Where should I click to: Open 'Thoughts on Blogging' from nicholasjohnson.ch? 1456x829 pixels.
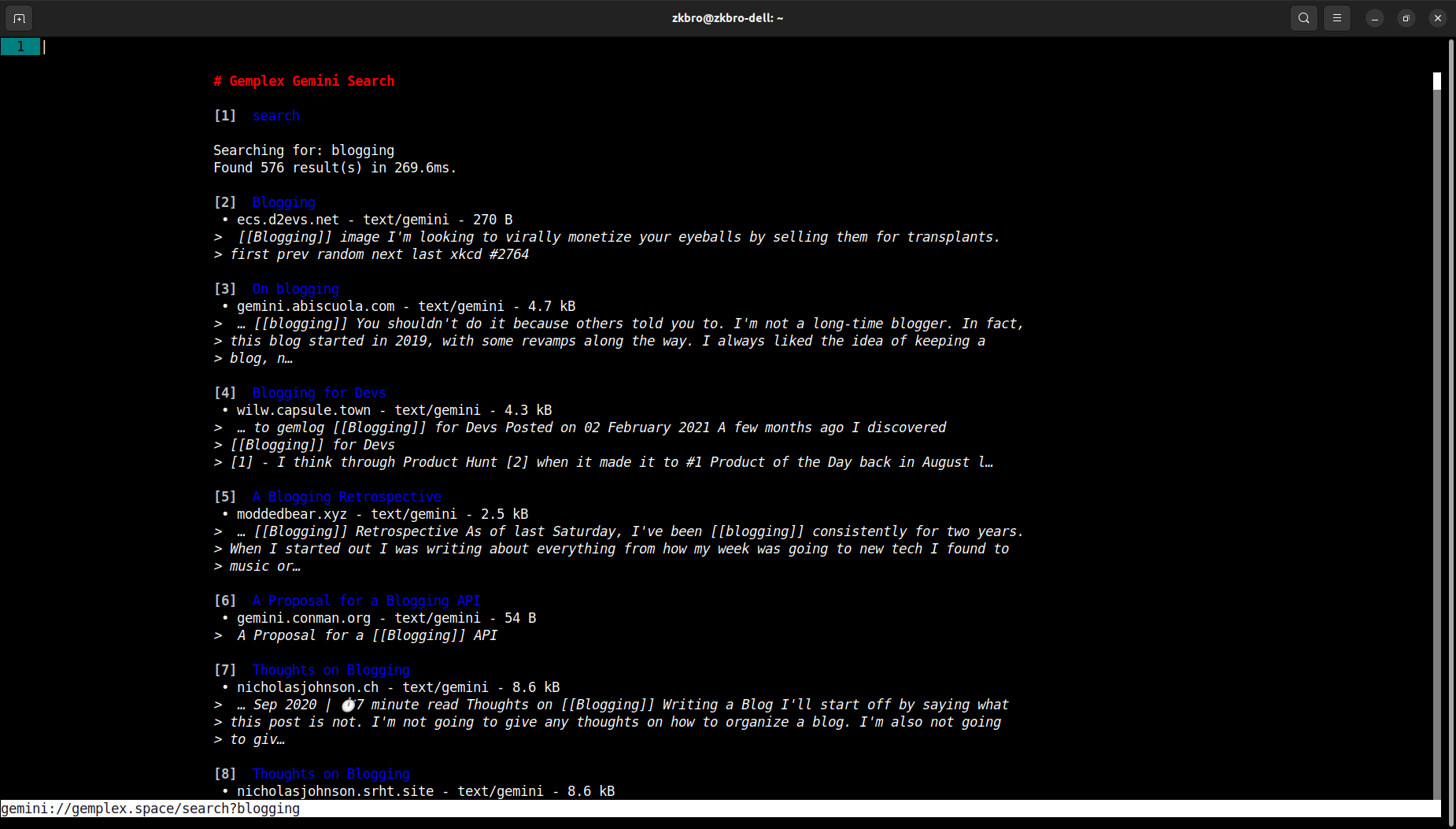coord(331,670)
